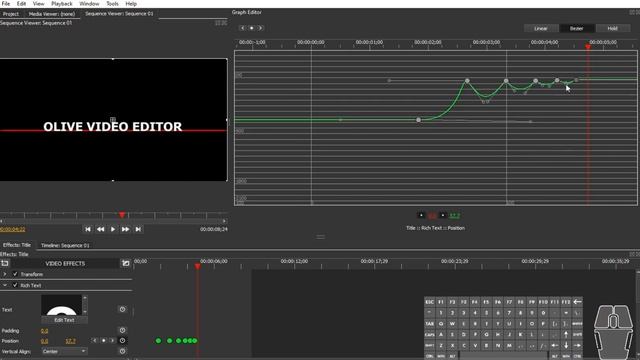The width and height of the screenshot is (640, 360).
Task: Click the Position X value 0.0
Action: 44,341
